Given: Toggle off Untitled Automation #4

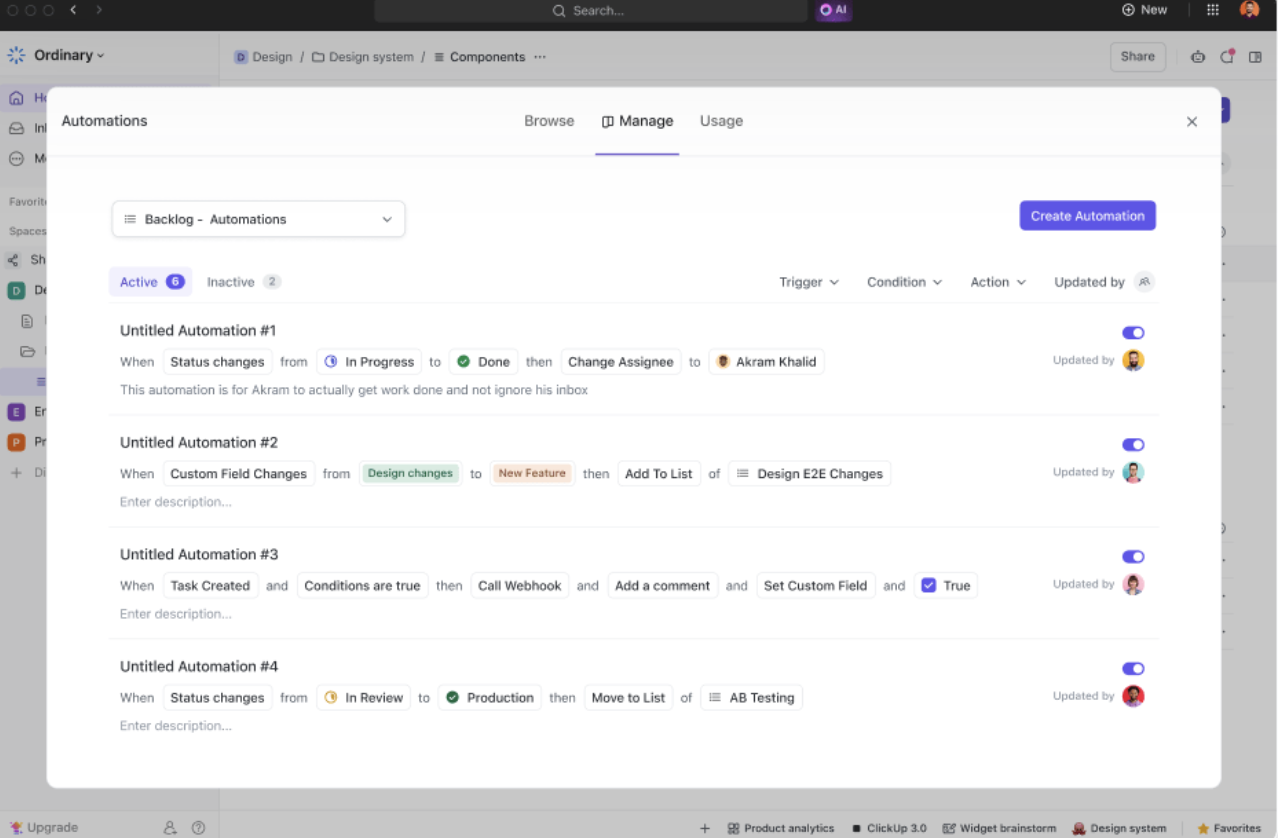Looking at the screenshot, I should [1133, 669].
